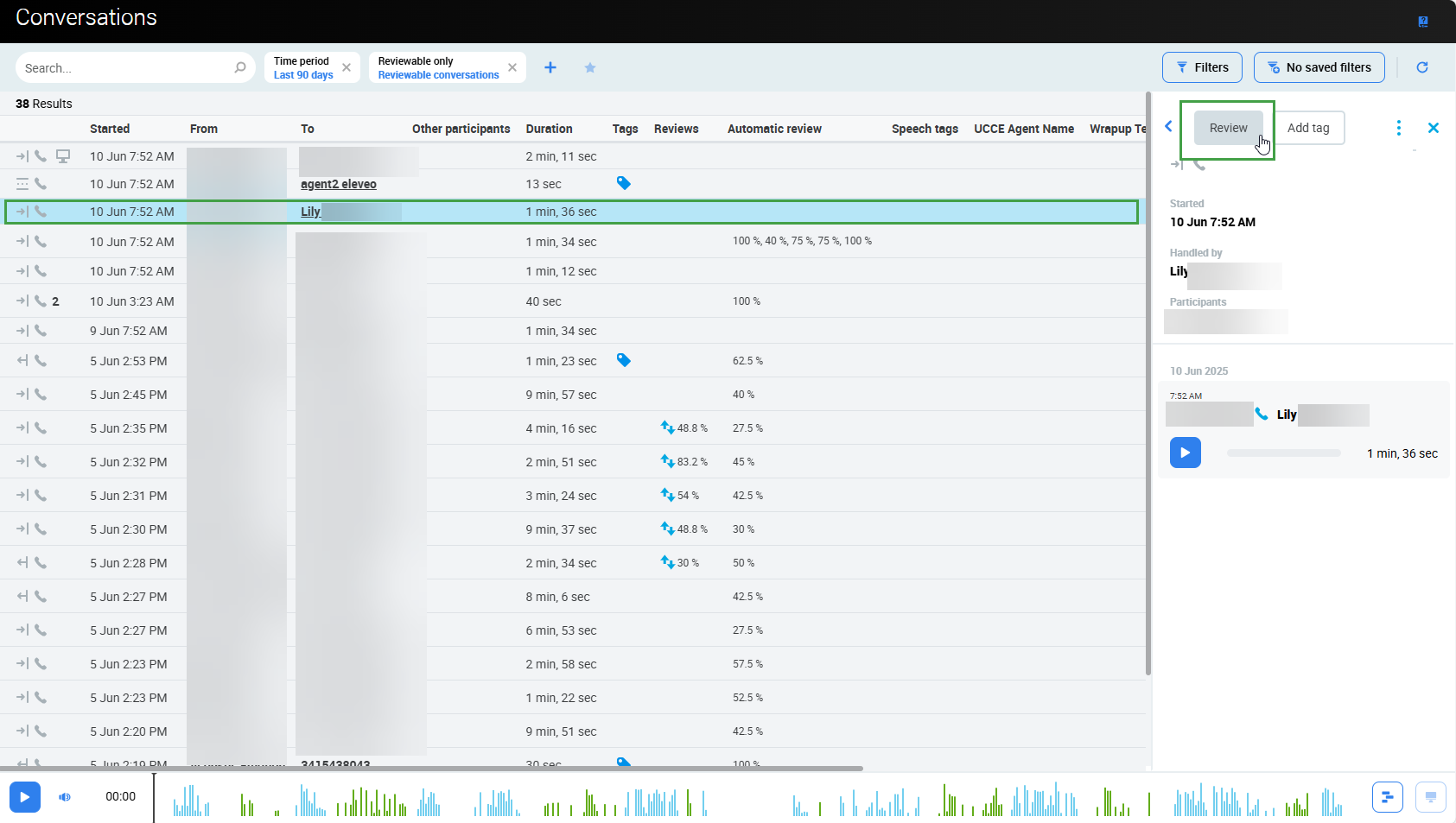Screen dimensions: 1456x823
Task: Click the star icon to save filter
Action: point(590,67)
